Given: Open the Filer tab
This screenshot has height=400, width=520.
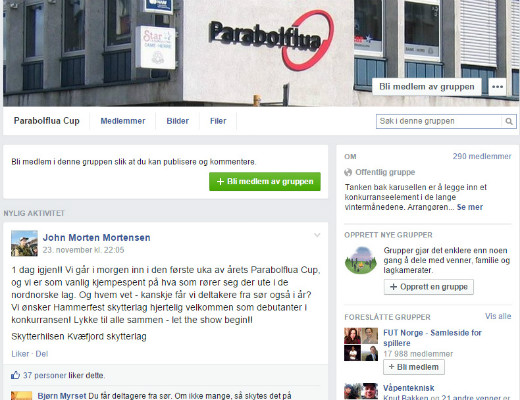Looking at the screenshot, I should coord(218,121).
